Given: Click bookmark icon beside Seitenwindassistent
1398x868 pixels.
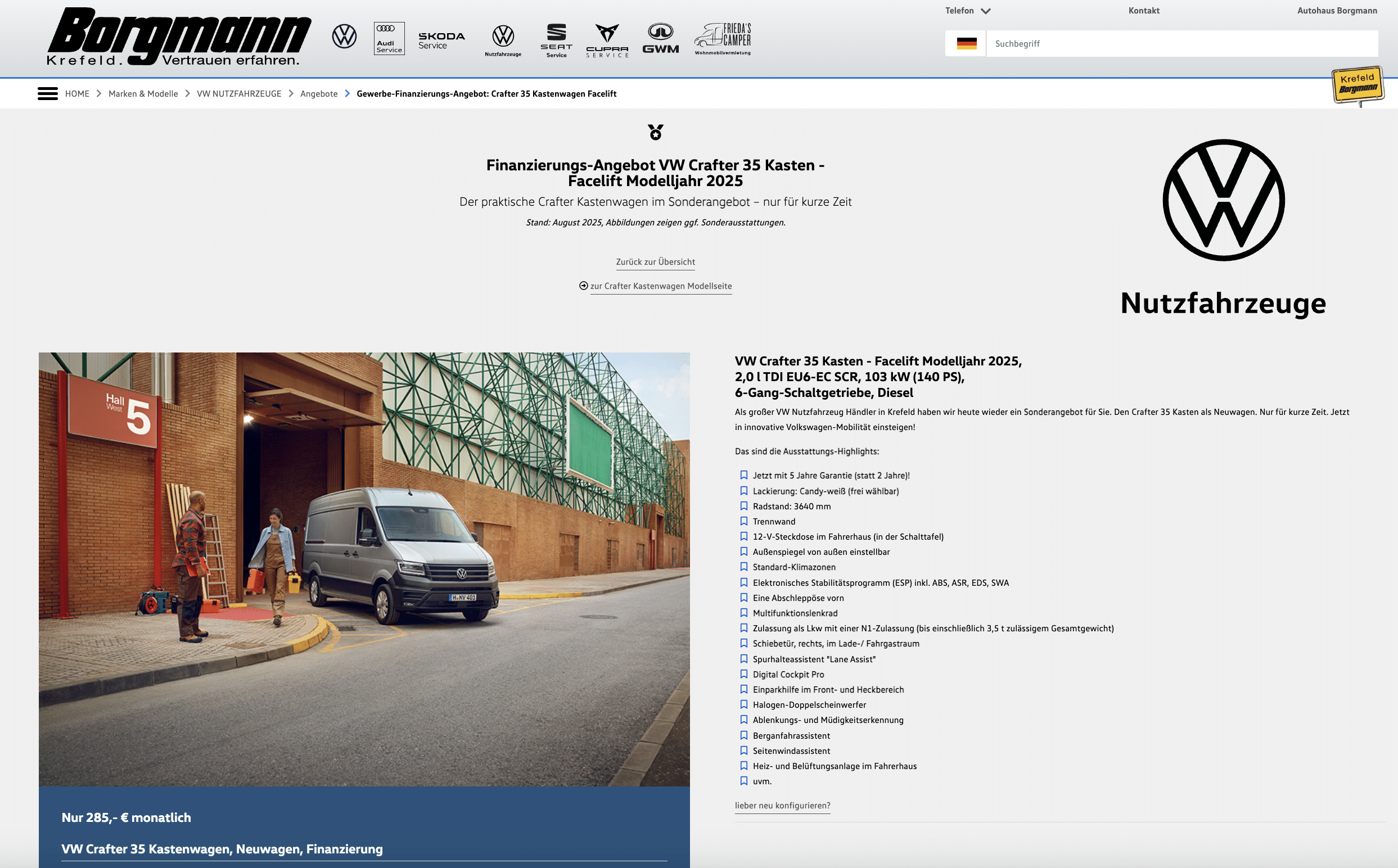Looking at the screenshot, I should pyautogui.click(x=743, y=751).
